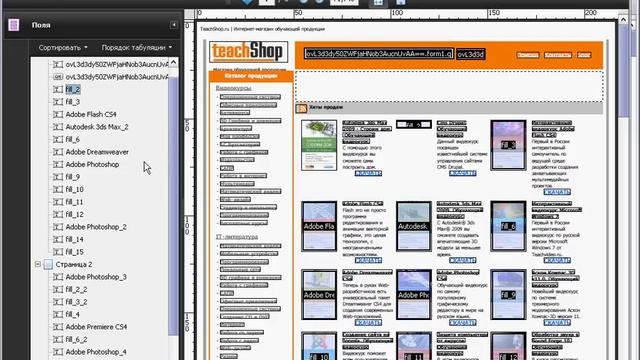Open the IT - литература sidebar link
This screenshot has width=640, height=360.
point(237,237)
